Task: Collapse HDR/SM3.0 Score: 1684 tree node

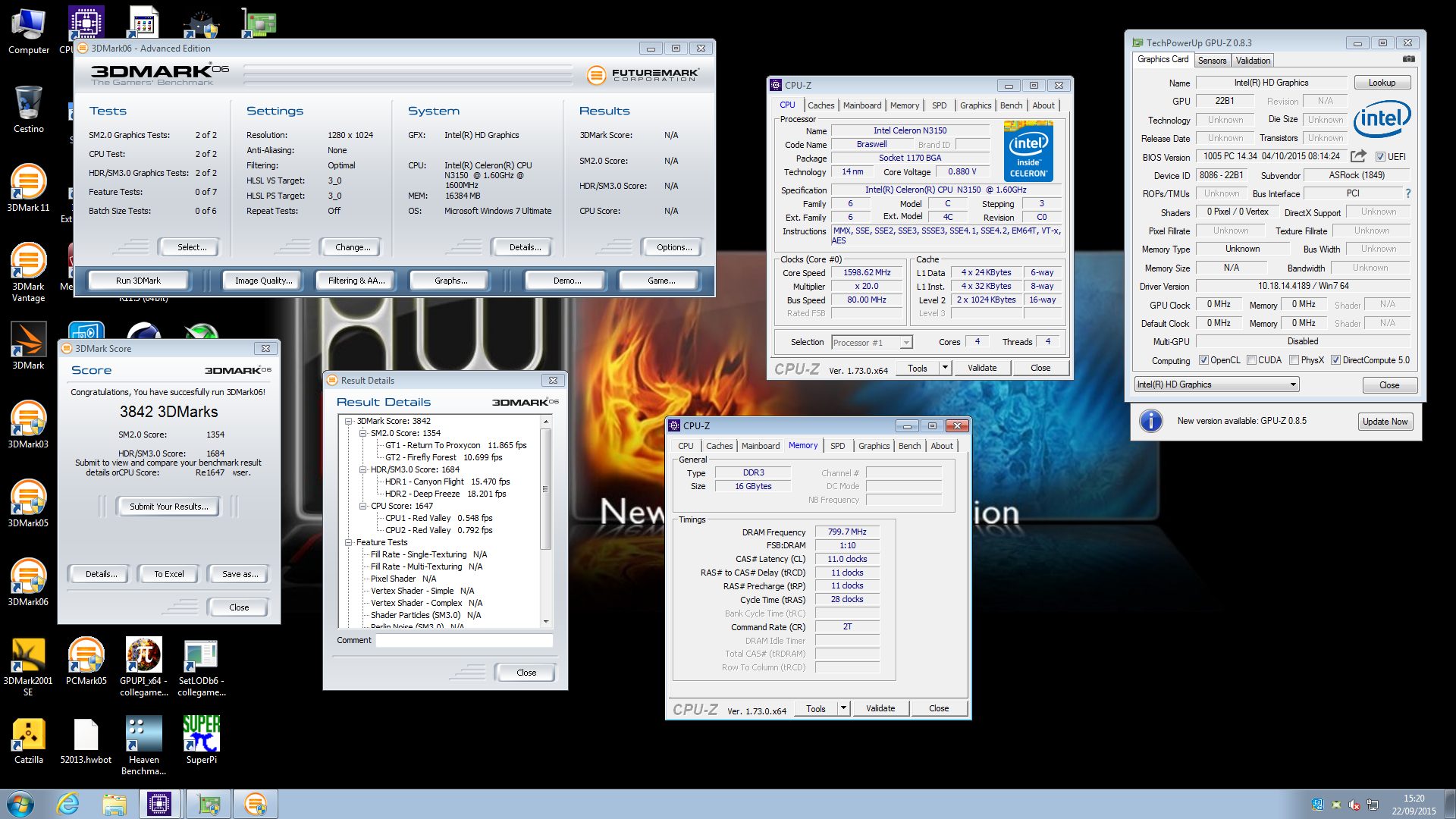Action: (362, 469)
